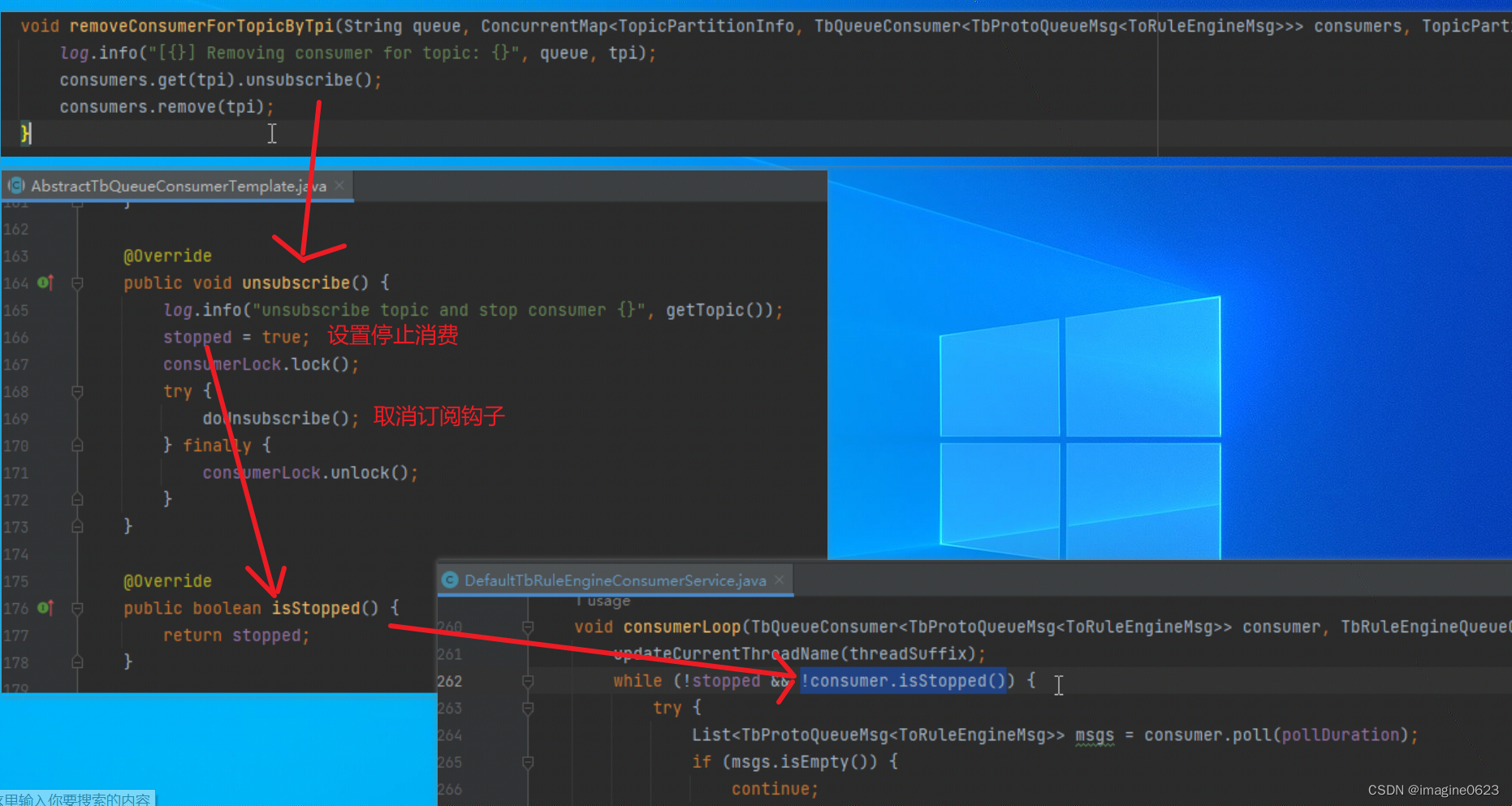The width and height of the screenshot is (1512, 806).
Task: Click the continue; statement at line 266
Action: point(775,789)
